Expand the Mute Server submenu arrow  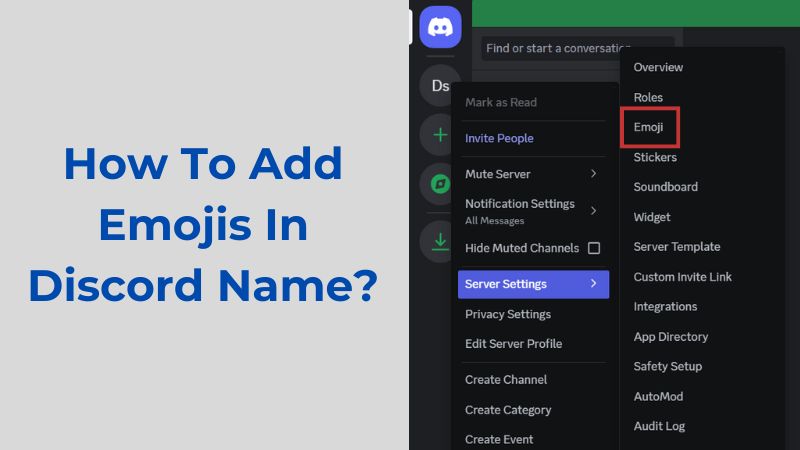click(594, 174)
